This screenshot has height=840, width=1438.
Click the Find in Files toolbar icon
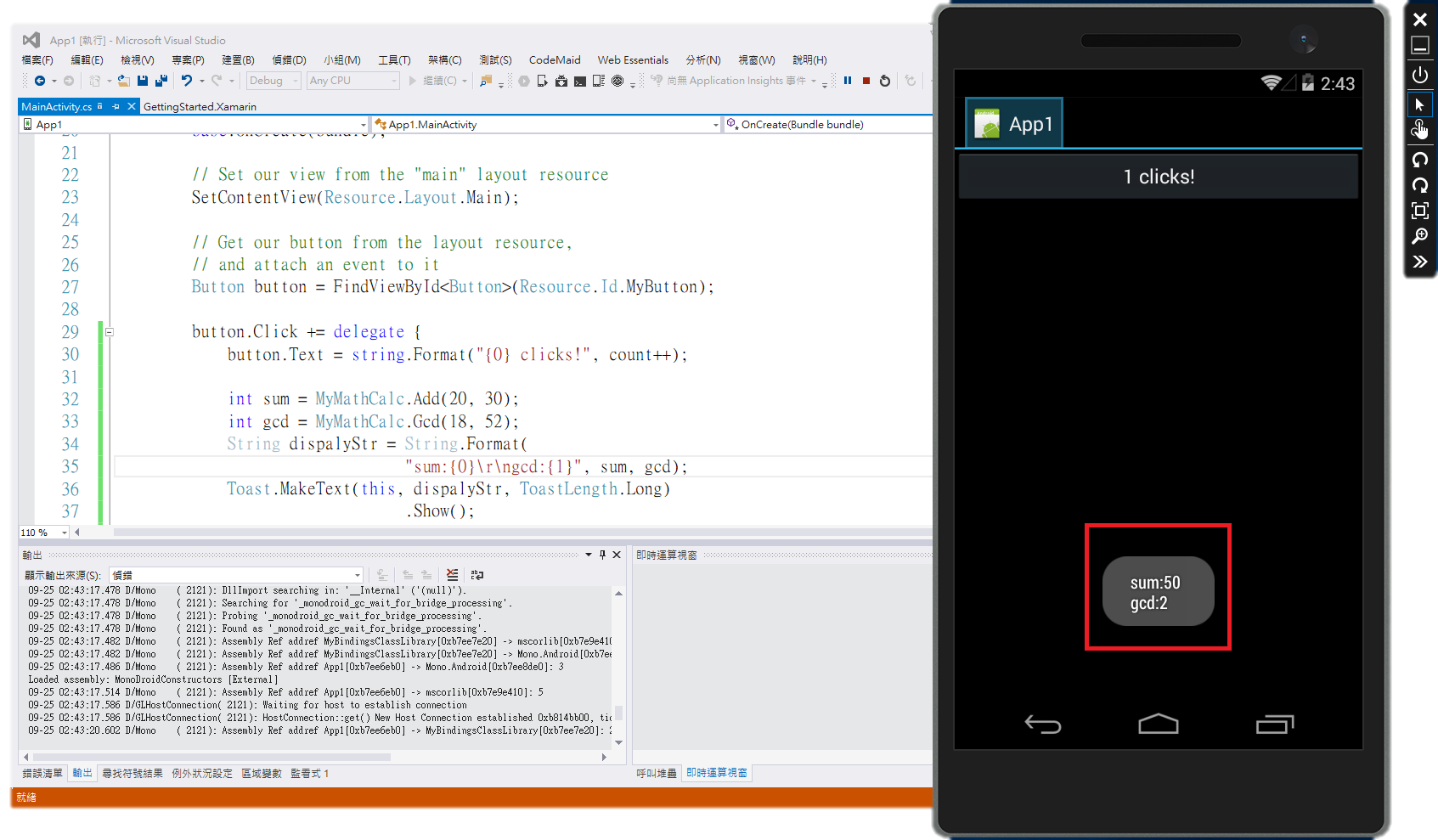pyautogui.click(x=486, y=81)
